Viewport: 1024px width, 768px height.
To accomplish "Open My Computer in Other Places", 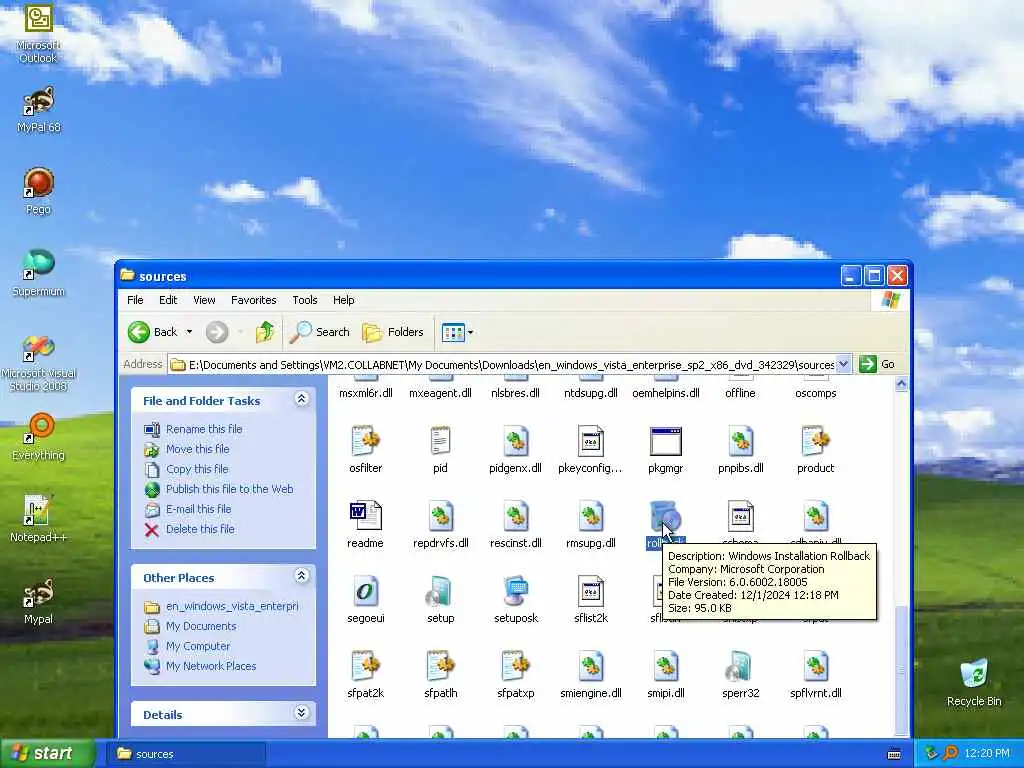I will (x=198, y=646).
